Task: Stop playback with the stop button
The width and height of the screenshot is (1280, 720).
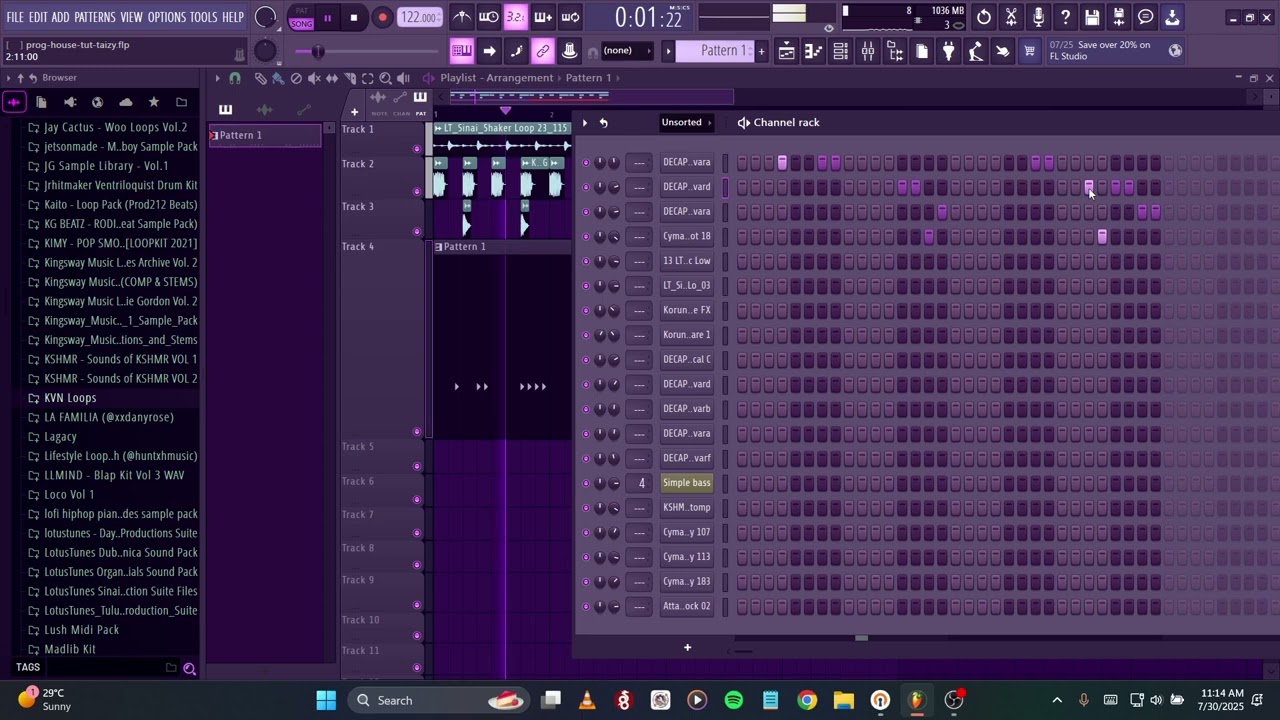Action: 354,18
